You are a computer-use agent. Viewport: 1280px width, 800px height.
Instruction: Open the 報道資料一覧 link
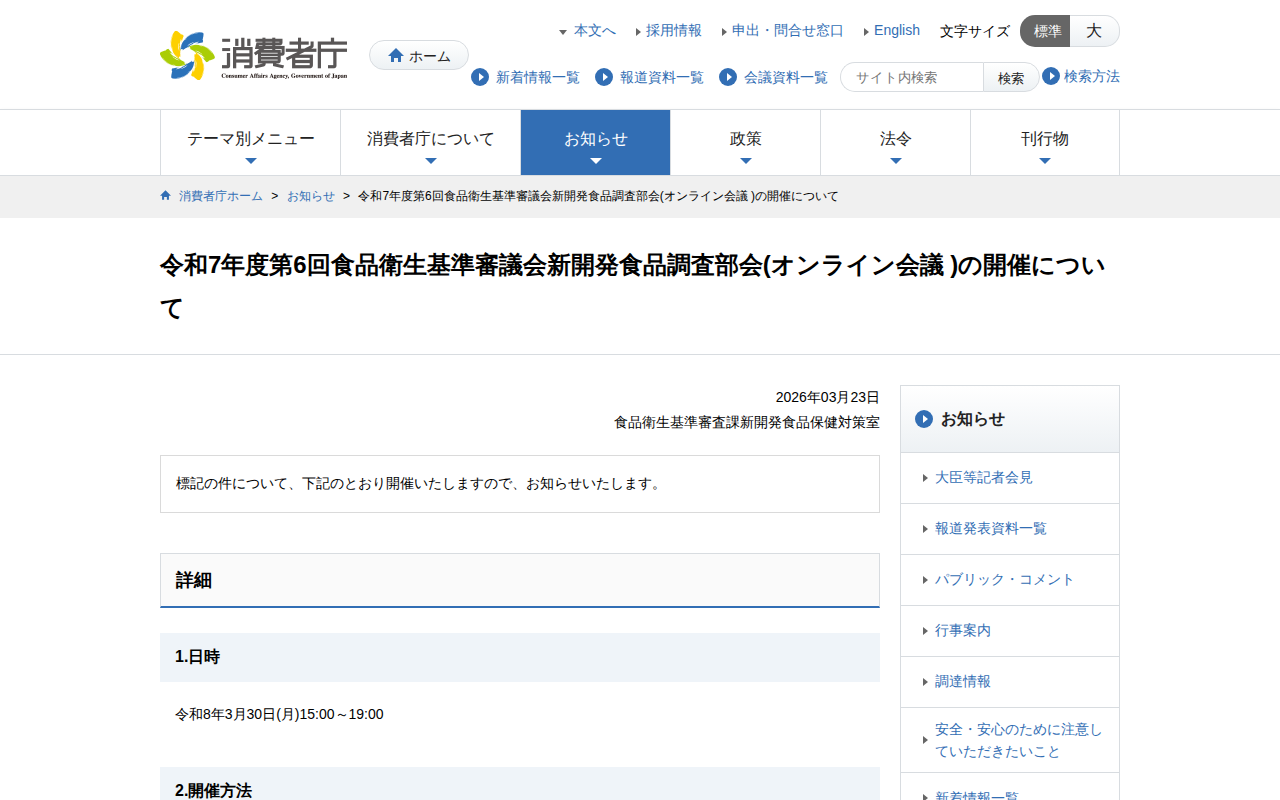coord(662,77)
